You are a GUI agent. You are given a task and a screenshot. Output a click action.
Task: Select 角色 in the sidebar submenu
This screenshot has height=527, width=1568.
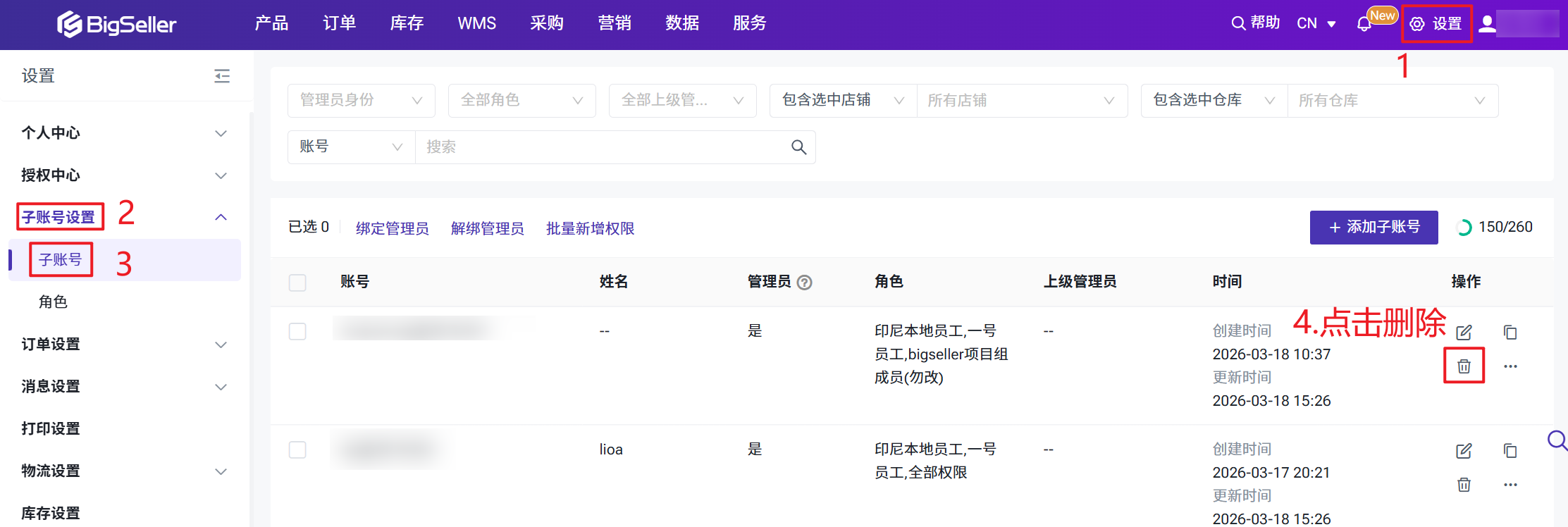[x=53, y=302]
